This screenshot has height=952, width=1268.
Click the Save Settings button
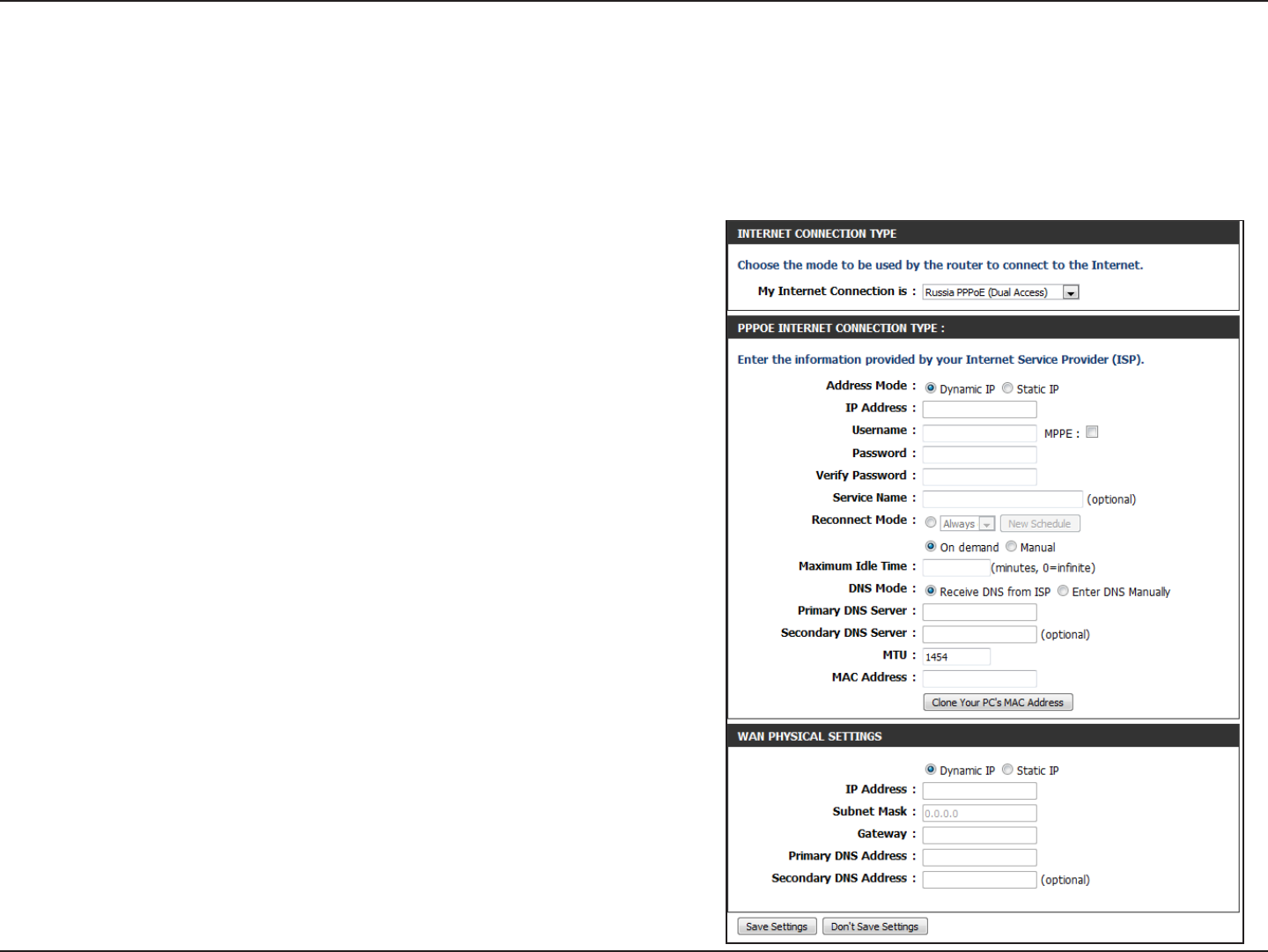tap(777, 926)
